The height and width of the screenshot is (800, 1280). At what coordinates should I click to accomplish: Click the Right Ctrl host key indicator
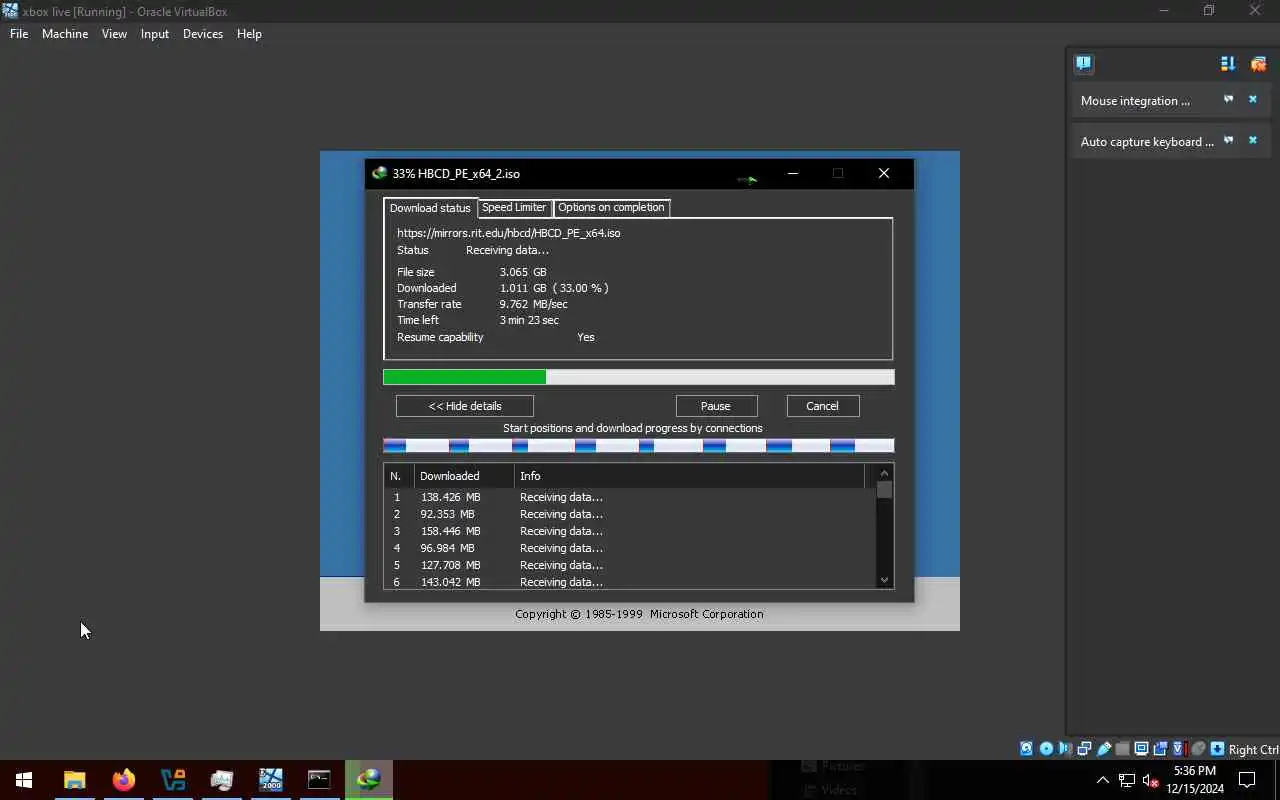tap(1253, 750)
